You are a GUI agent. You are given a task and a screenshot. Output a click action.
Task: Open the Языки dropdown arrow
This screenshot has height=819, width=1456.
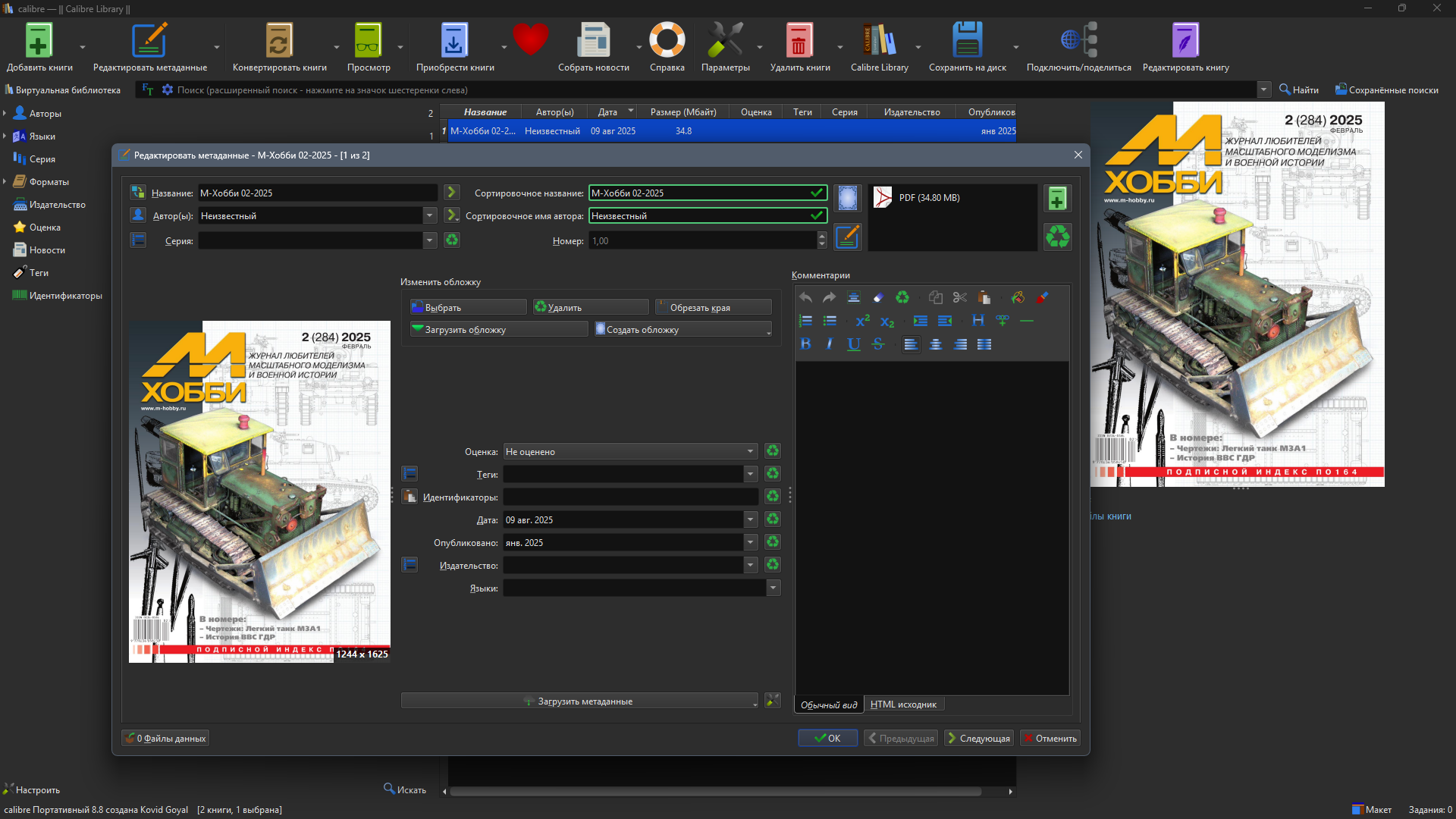click(773, 588)
